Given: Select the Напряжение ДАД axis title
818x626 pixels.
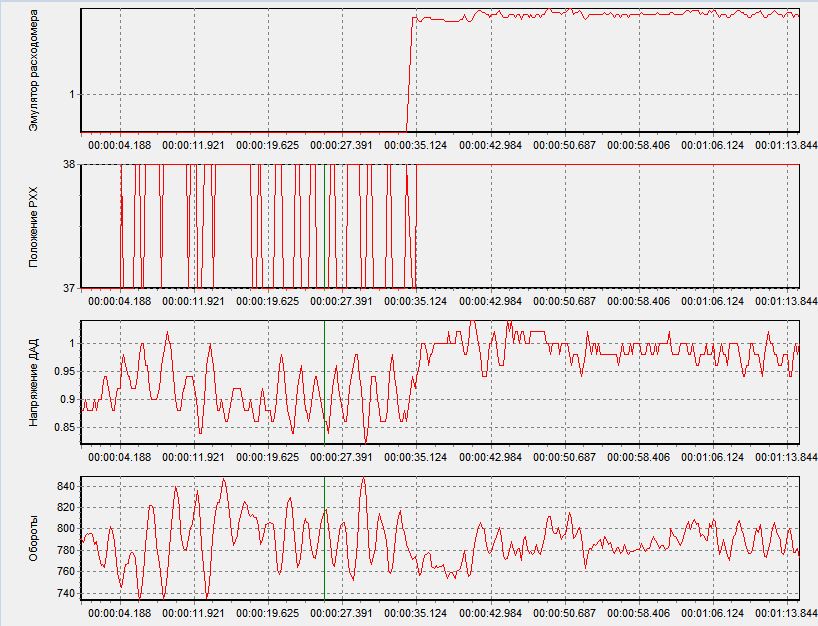Looking at the screenshot, I should 33,382.
